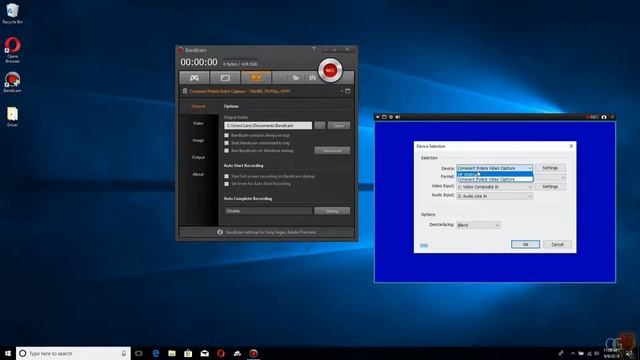Open Auto Complete Recording Setting button
Screen dimensions: 640x360
point(332,211)
